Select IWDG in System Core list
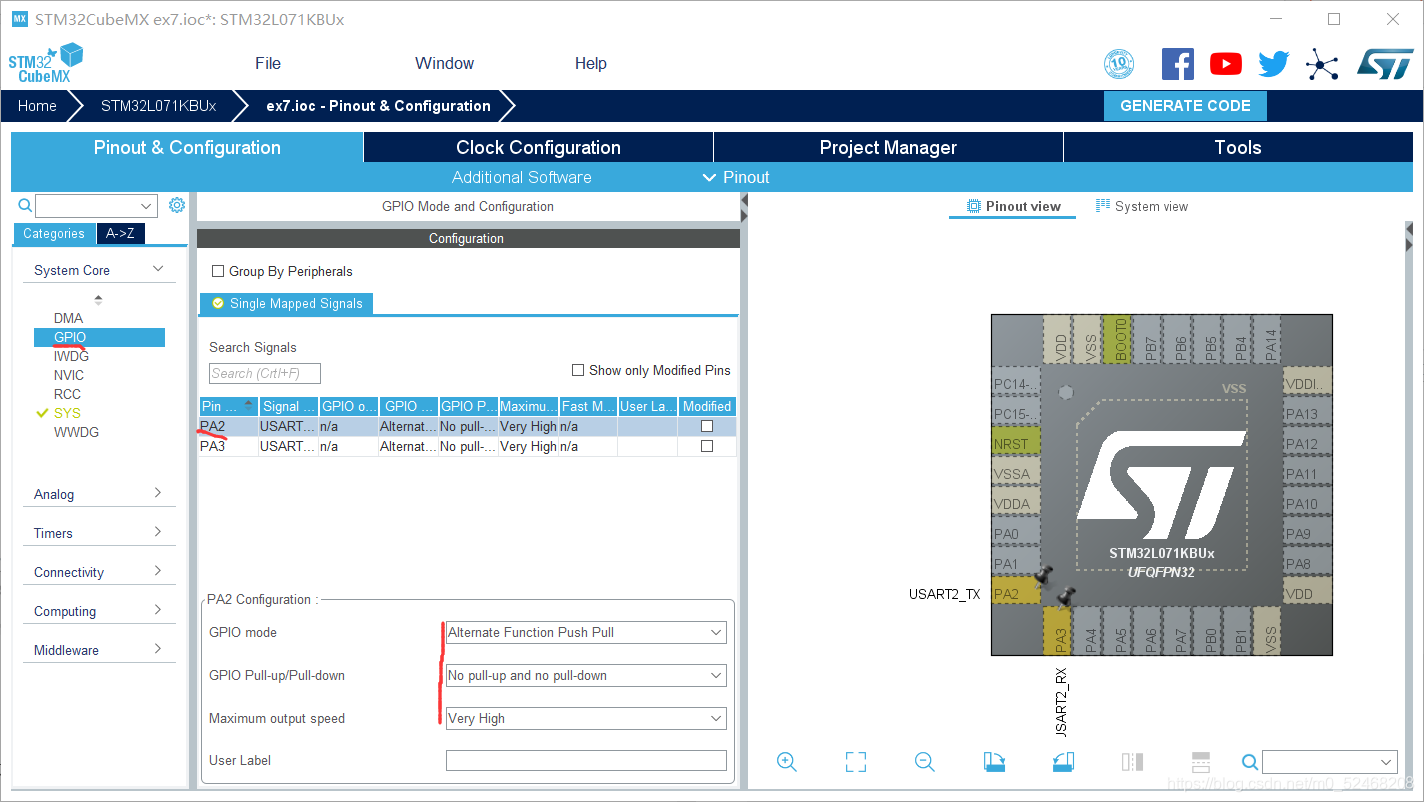This screenshot has height=802, width=1424. [x=71, y=356]
